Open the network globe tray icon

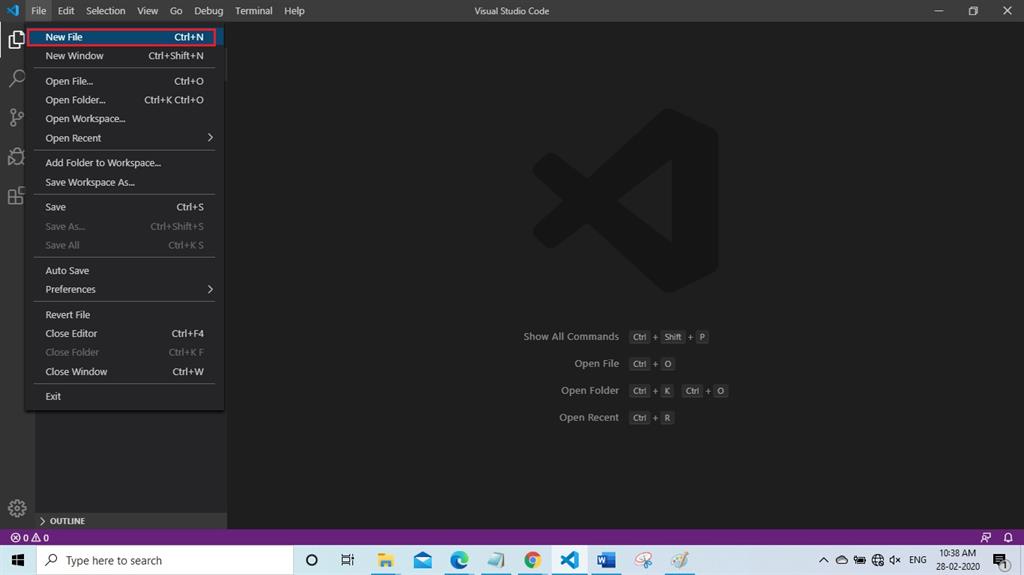click(x=878, y=560)
